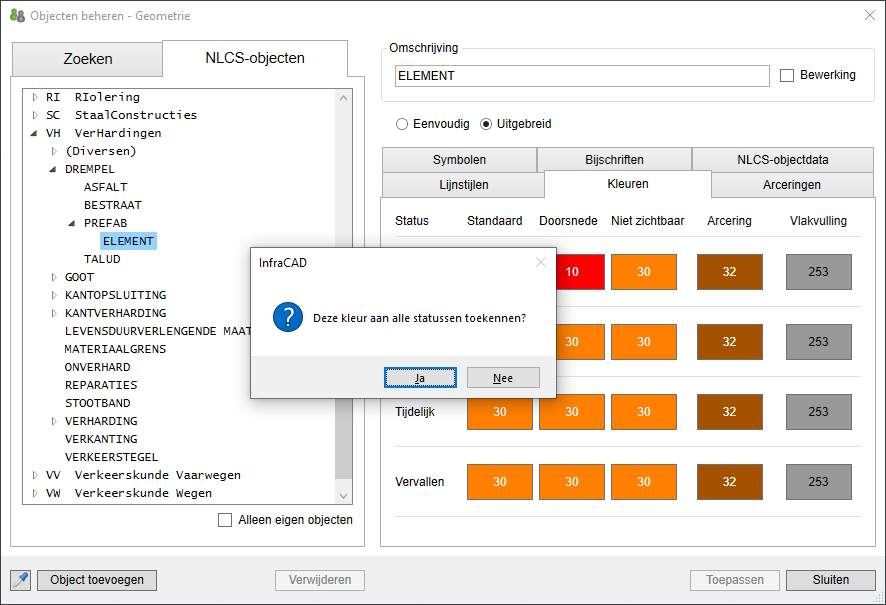886x605 pixels.
Task: Close the InfraCAD dialog with its X
Action: [541, 262]
